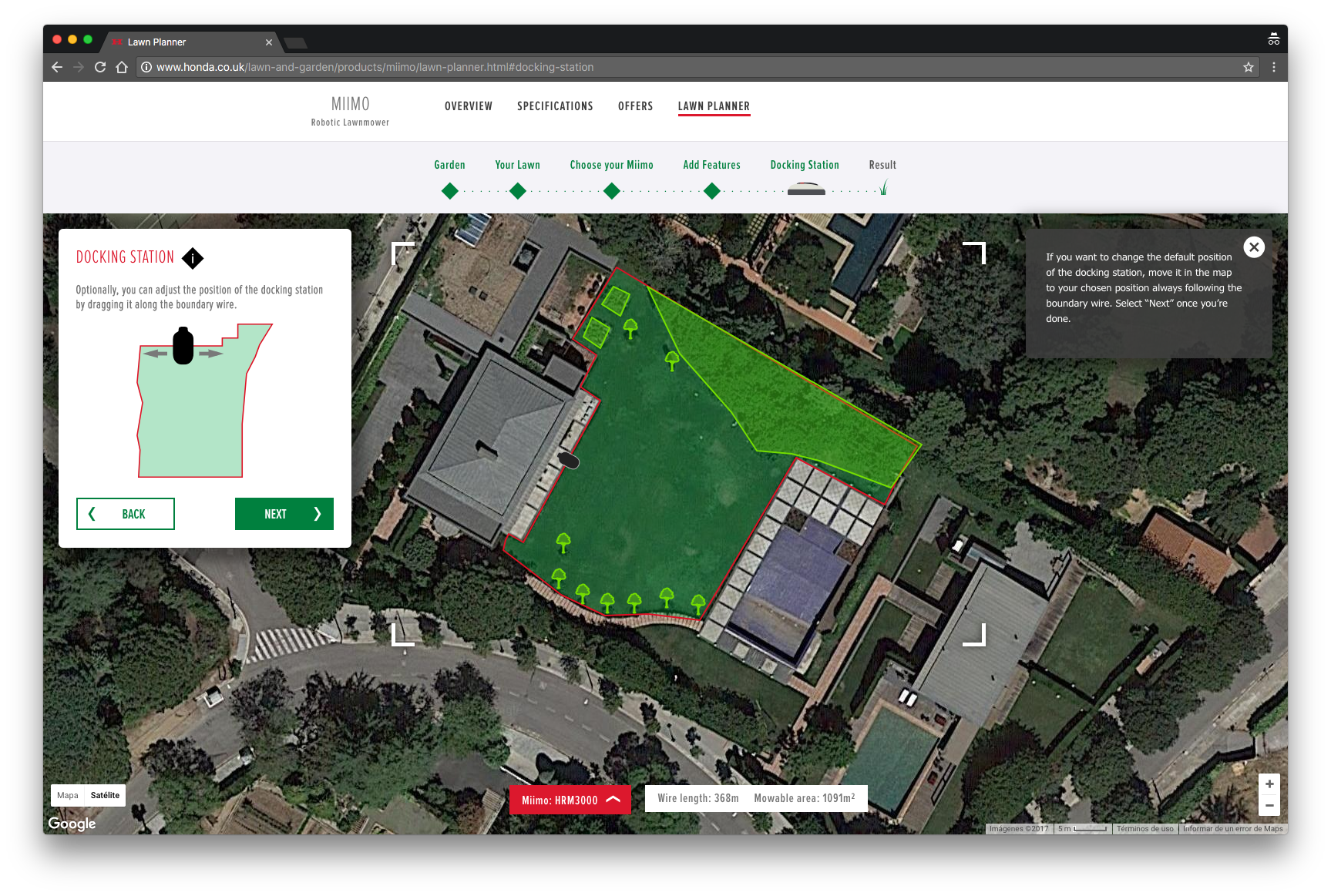Close the docking station hint tooltip
Viewport: 1331px width, 896px height.
1254,247
